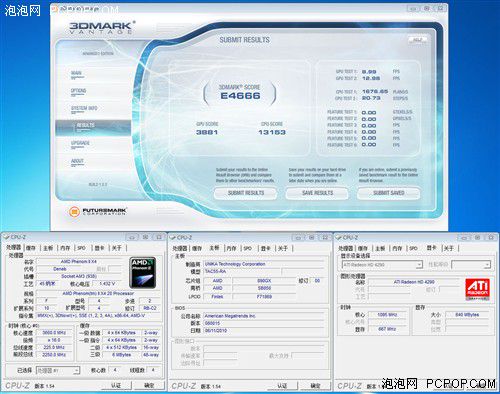Screen dimensions: 500x394
Task: Click the SUBMIT RESULTS button
Action: 246,193
